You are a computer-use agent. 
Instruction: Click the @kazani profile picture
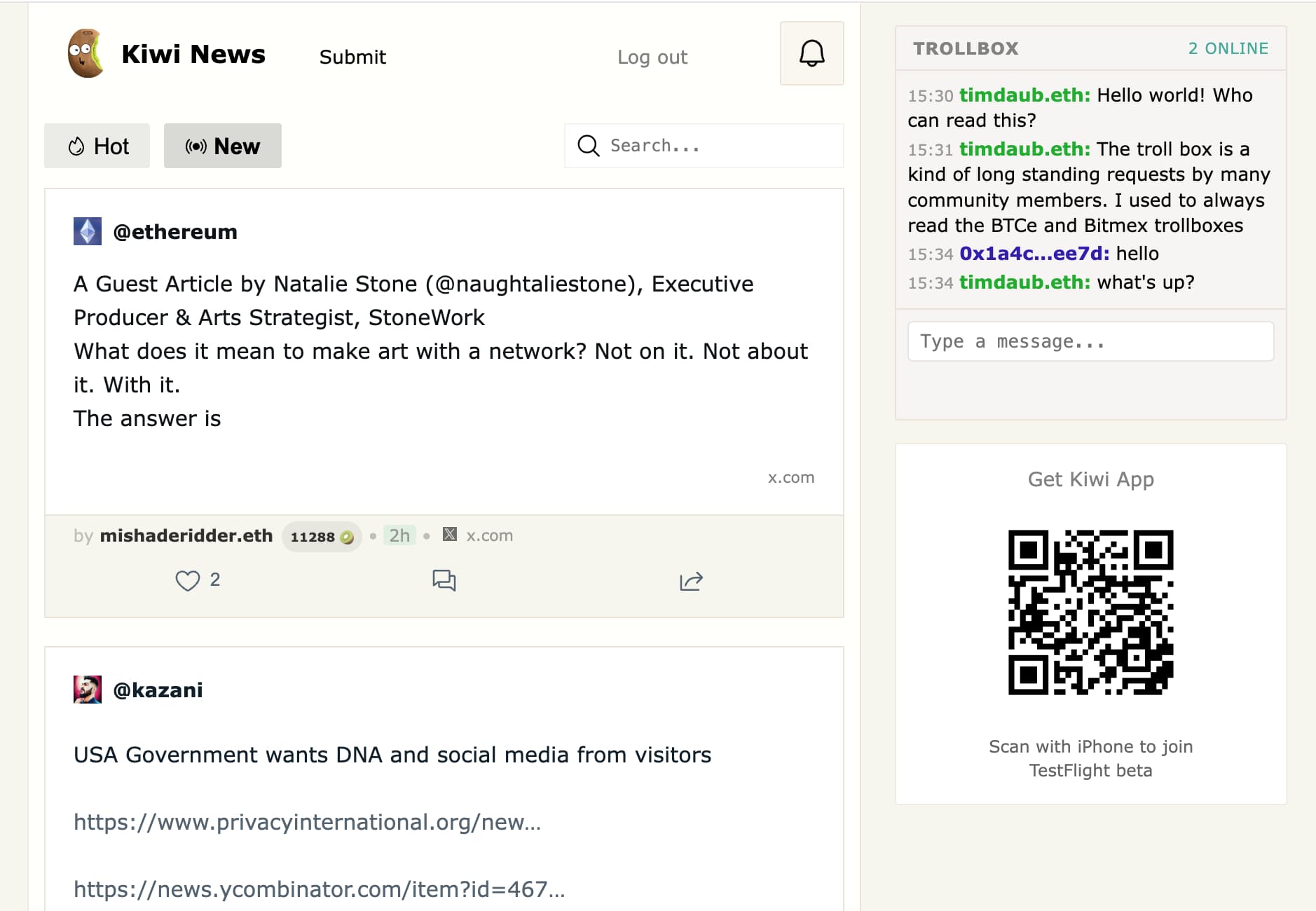(x=88, y=688)
